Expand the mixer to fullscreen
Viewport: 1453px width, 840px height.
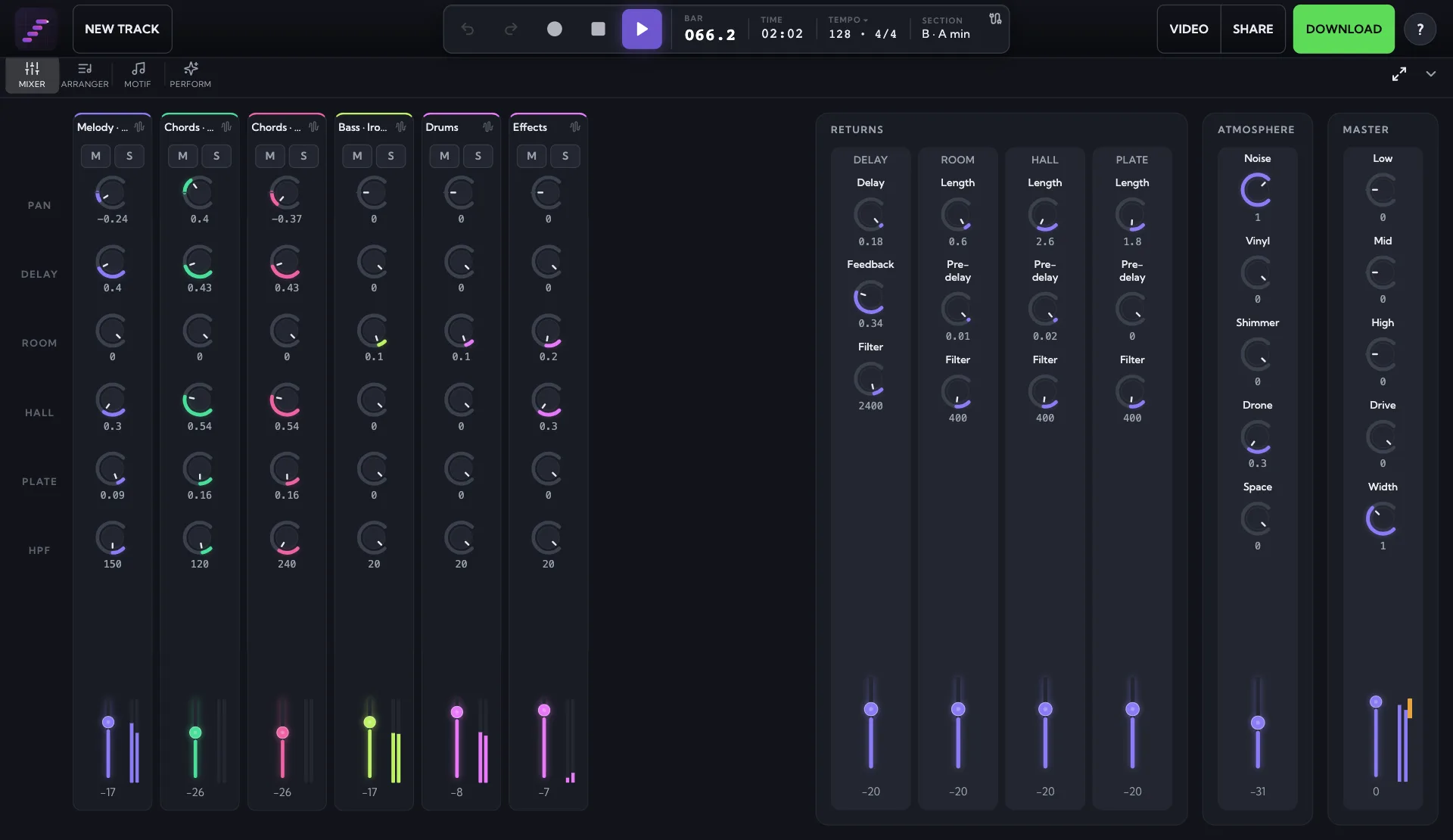pos(1399,74)
